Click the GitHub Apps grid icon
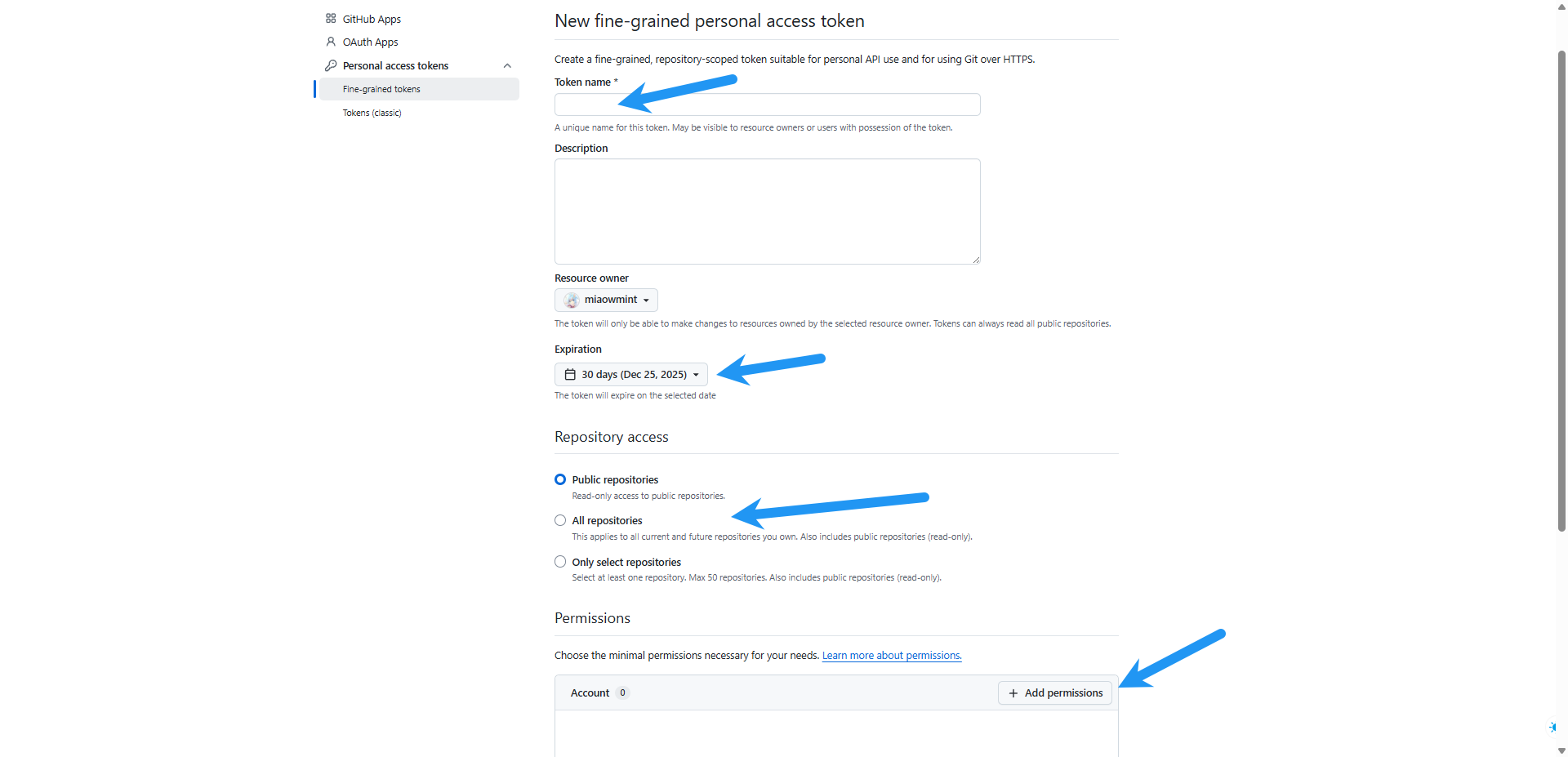 pos(331,19)
